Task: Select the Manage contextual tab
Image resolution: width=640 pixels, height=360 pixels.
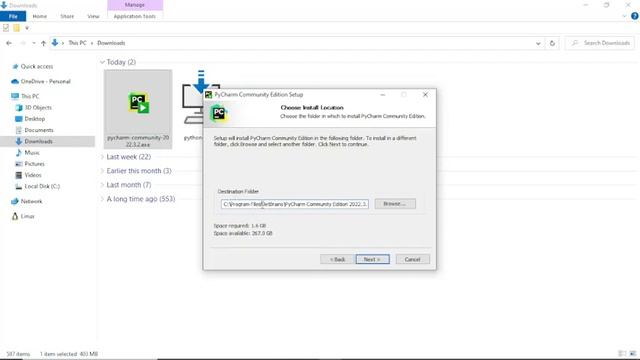Action: pyautogui.click(x=135, y=5)
